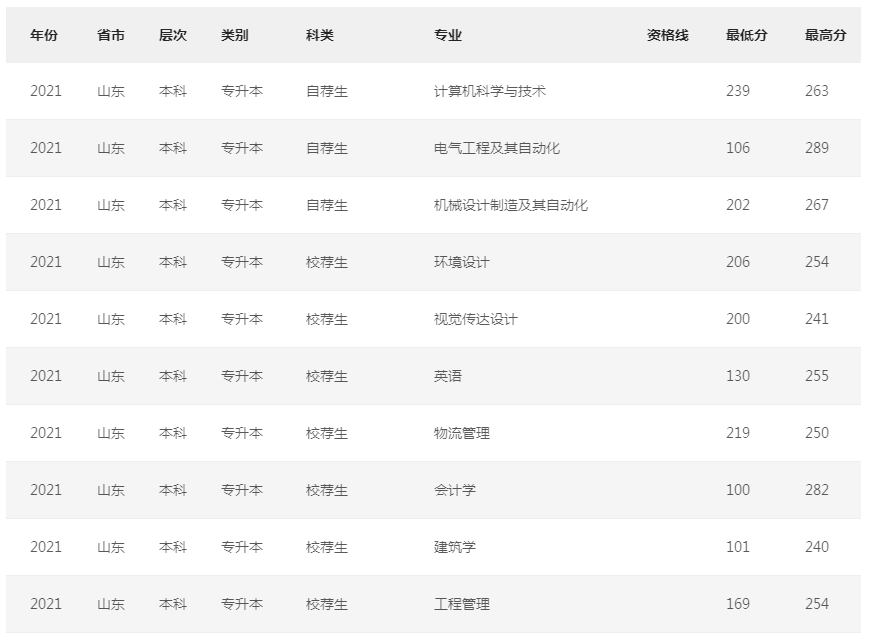Click the 科类 column header
The height and width of the screenshot is (640, 873).
pos(320,35)
